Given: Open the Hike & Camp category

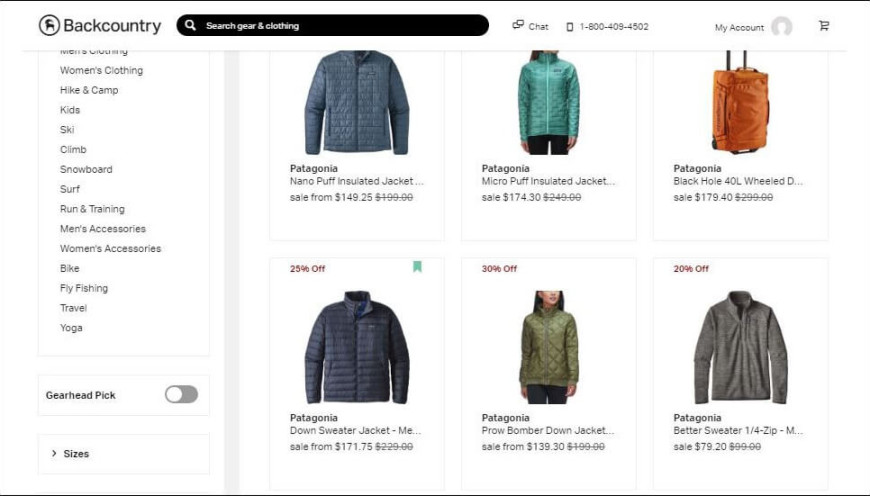Looking at the screenshot, I should pos(89,90).
